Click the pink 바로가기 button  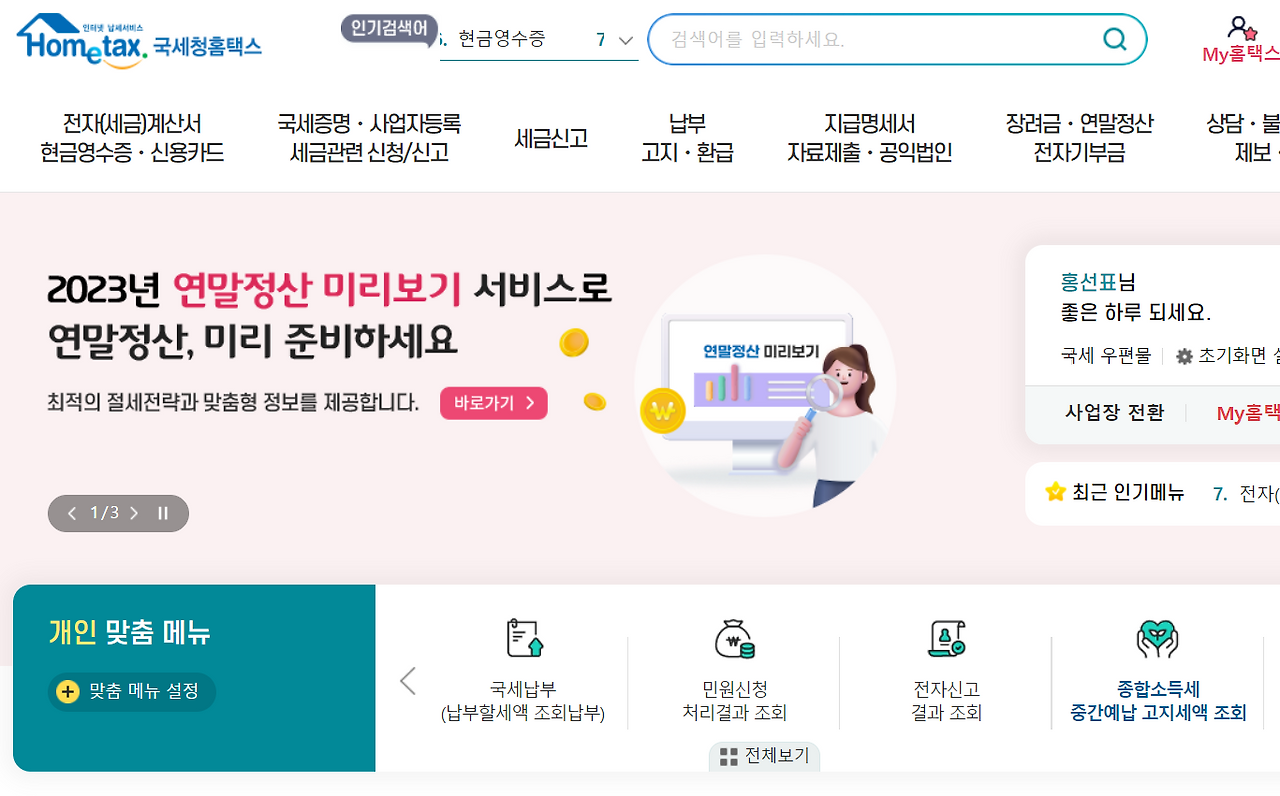(494, 403)
